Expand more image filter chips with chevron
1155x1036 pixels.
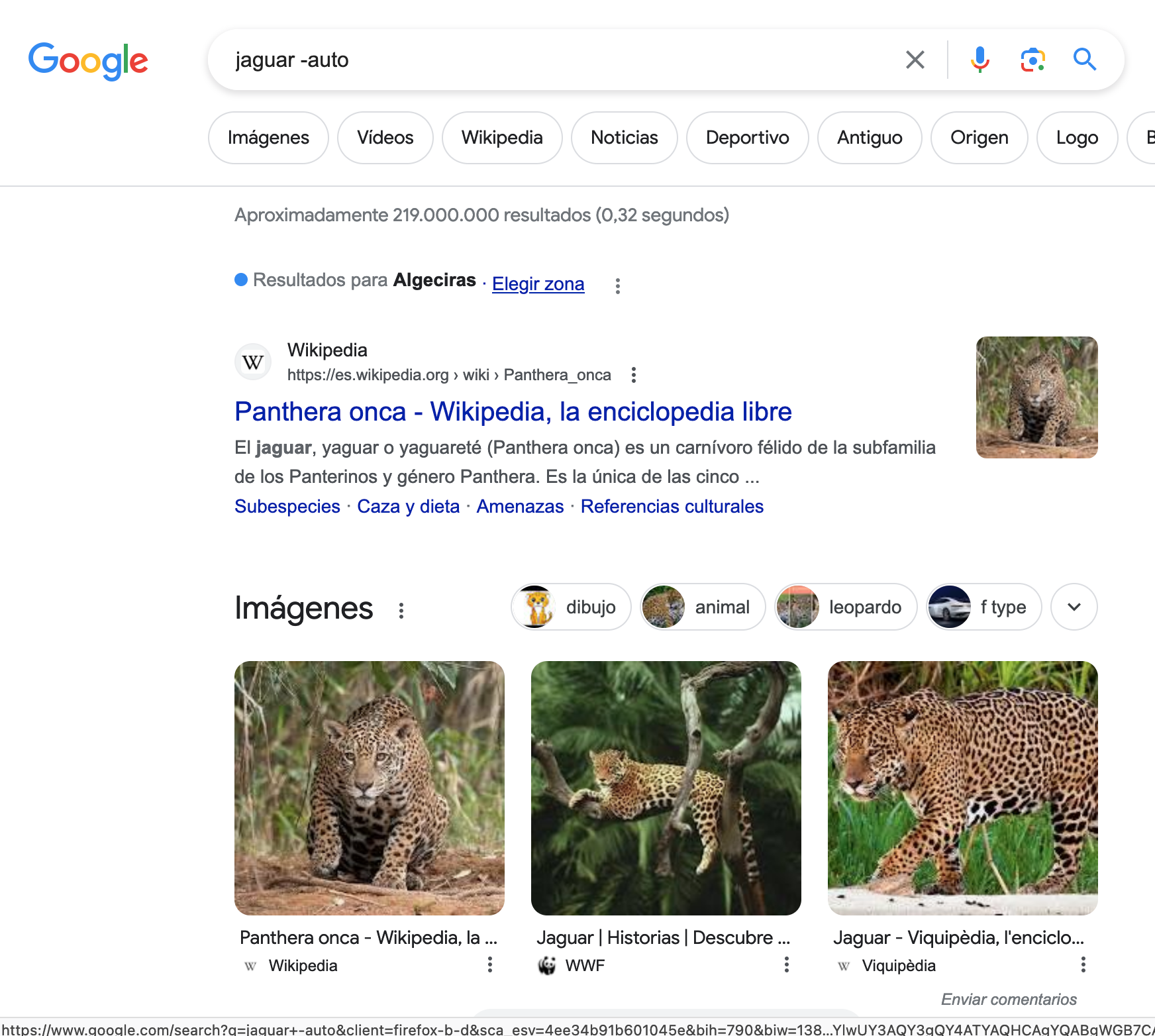[x=1074, y=607]
